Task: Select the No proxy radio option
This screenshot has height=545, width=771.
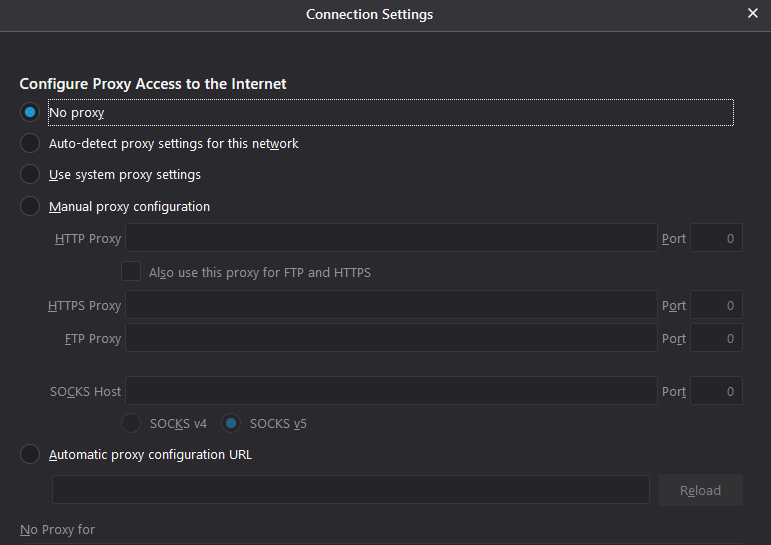Action: (30, 112)
